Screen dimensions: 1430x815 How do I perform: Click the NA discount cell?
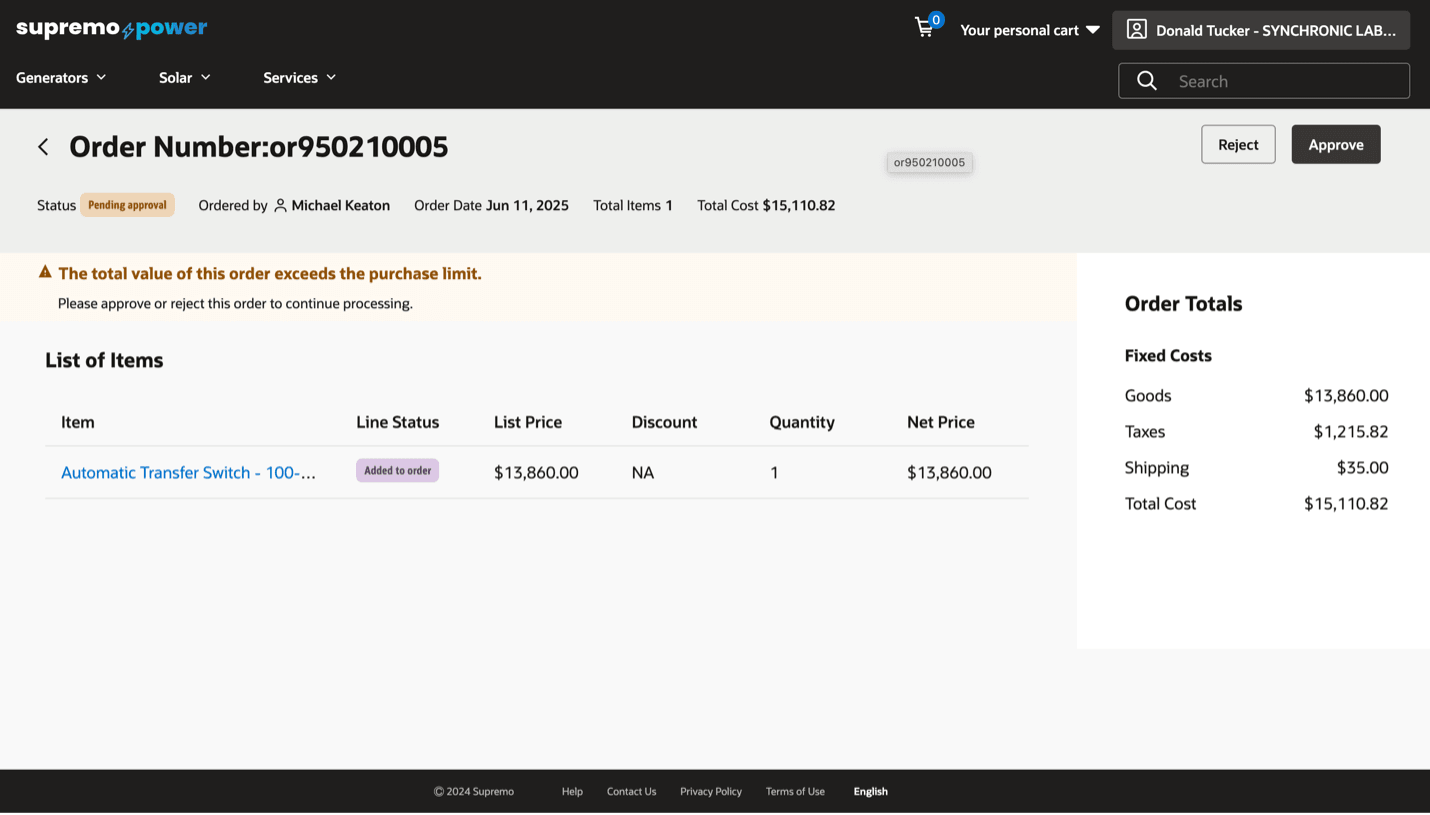click(x=643, y=472)
